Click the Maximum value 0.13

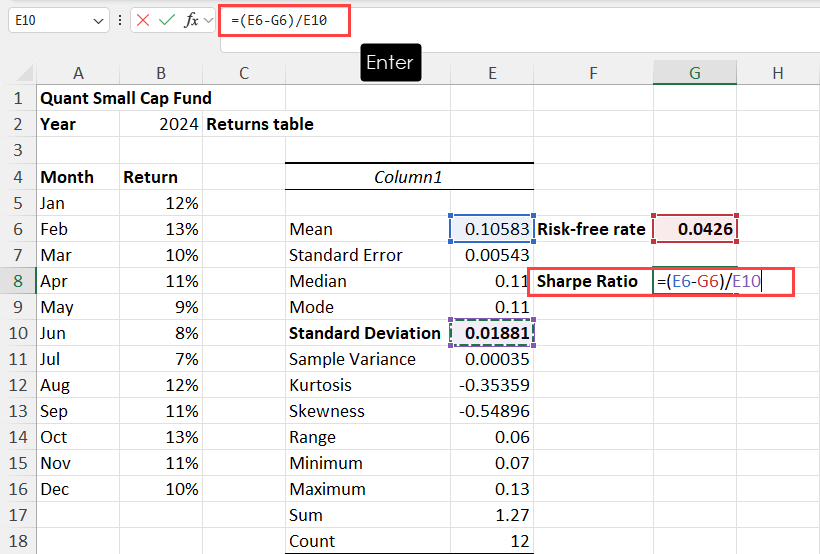pos(492,489)
